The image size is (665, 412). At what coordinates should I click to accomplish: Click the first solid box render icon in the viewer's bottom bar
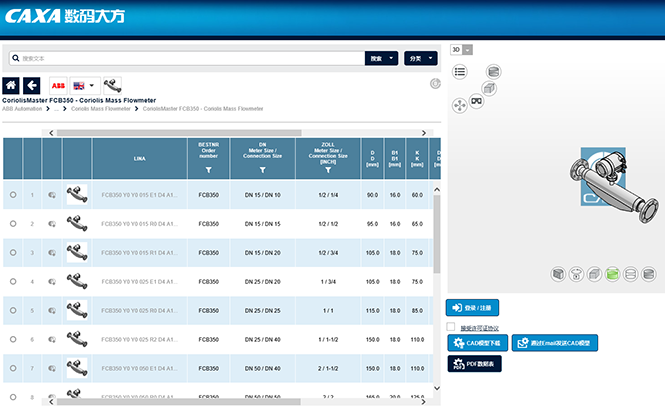pos(558,274)
